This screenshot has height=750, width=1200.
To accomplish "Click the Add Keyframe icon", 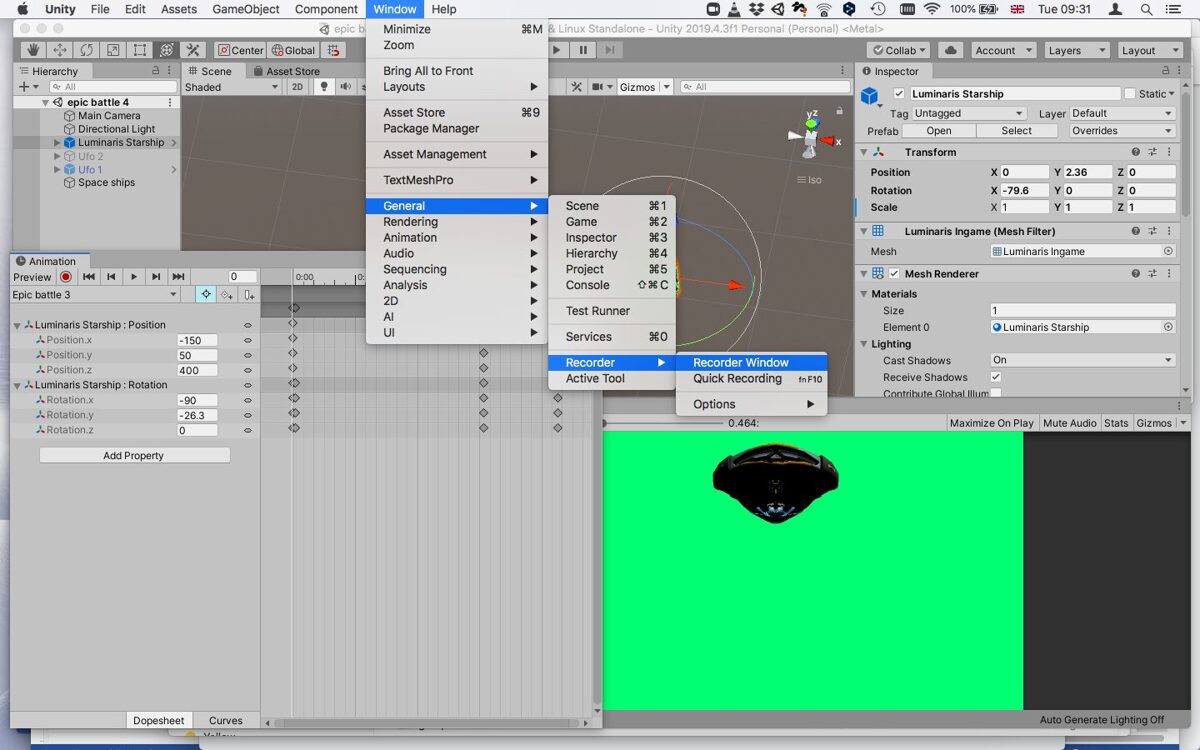I will (227, 295).
